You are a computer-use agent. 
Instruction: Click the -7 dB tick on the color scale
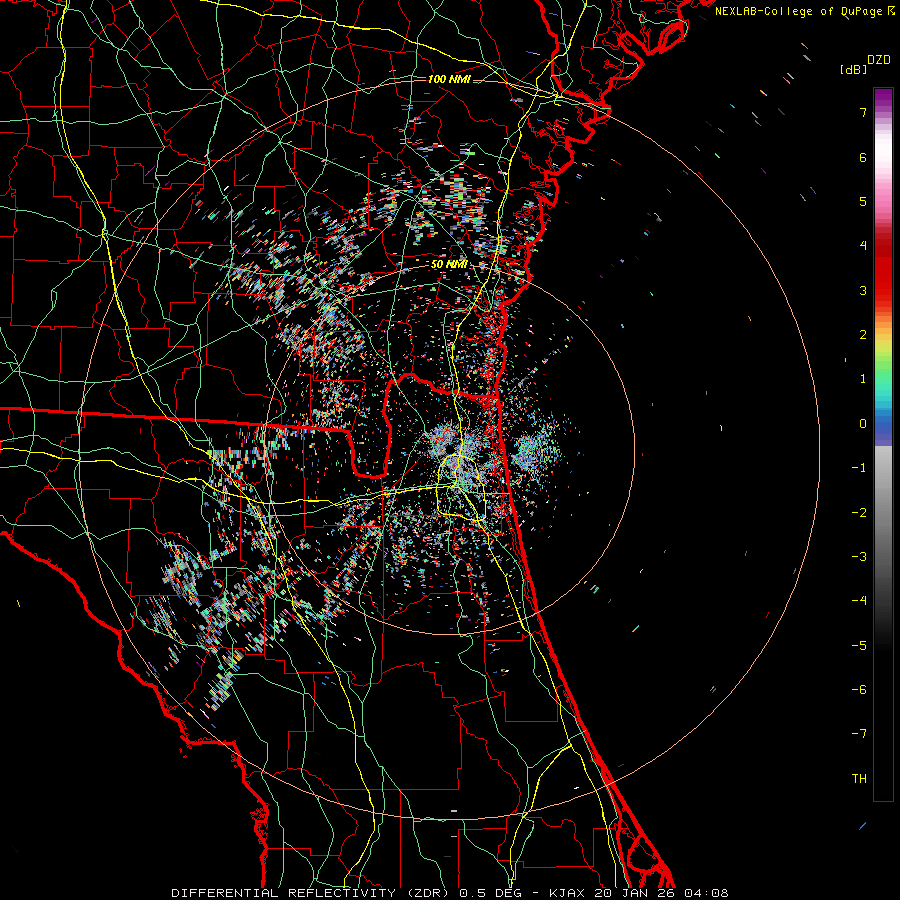coord(859,734)
